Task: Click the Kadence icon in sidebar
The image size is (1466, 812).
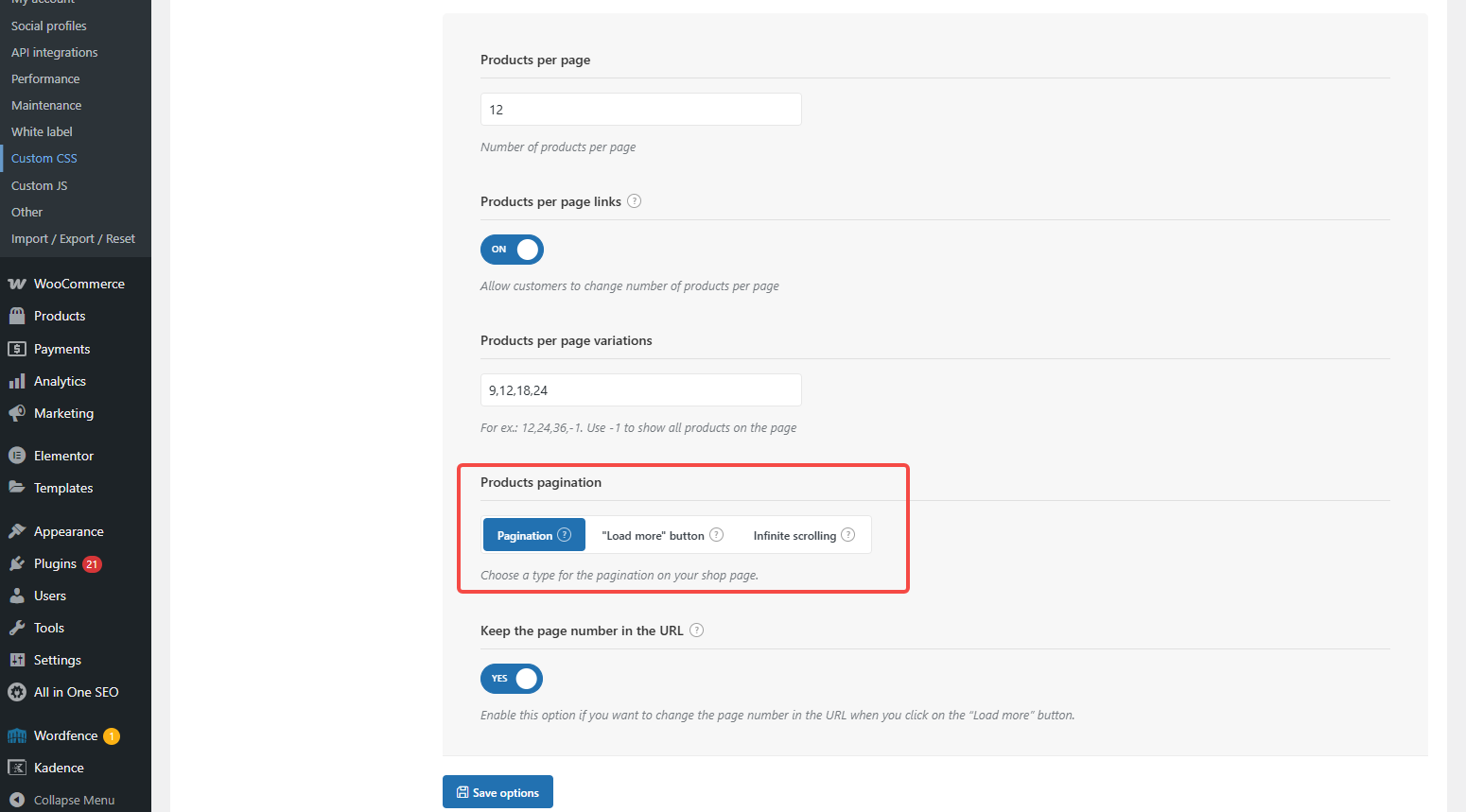Action: (17, 768)
